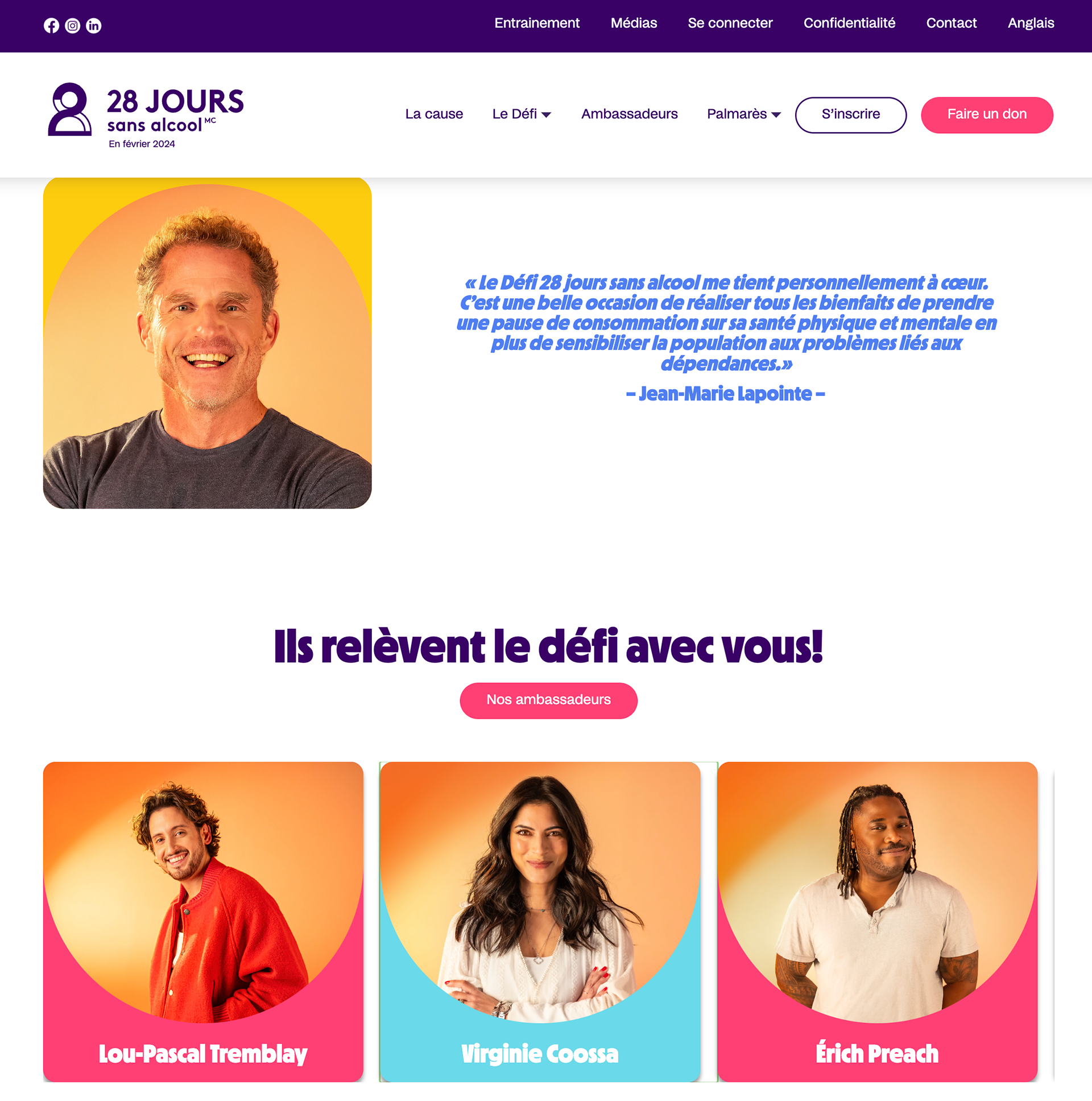Switch language to Anglais

(x=1031, y=23)
